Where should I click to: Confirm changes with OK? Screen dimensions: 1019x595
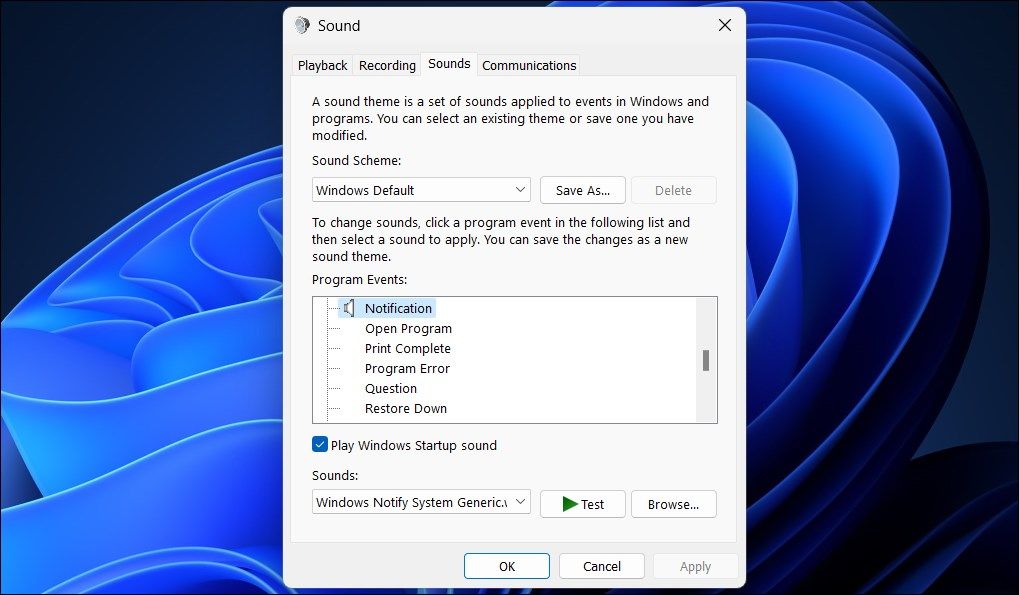(x=506, y=565)
